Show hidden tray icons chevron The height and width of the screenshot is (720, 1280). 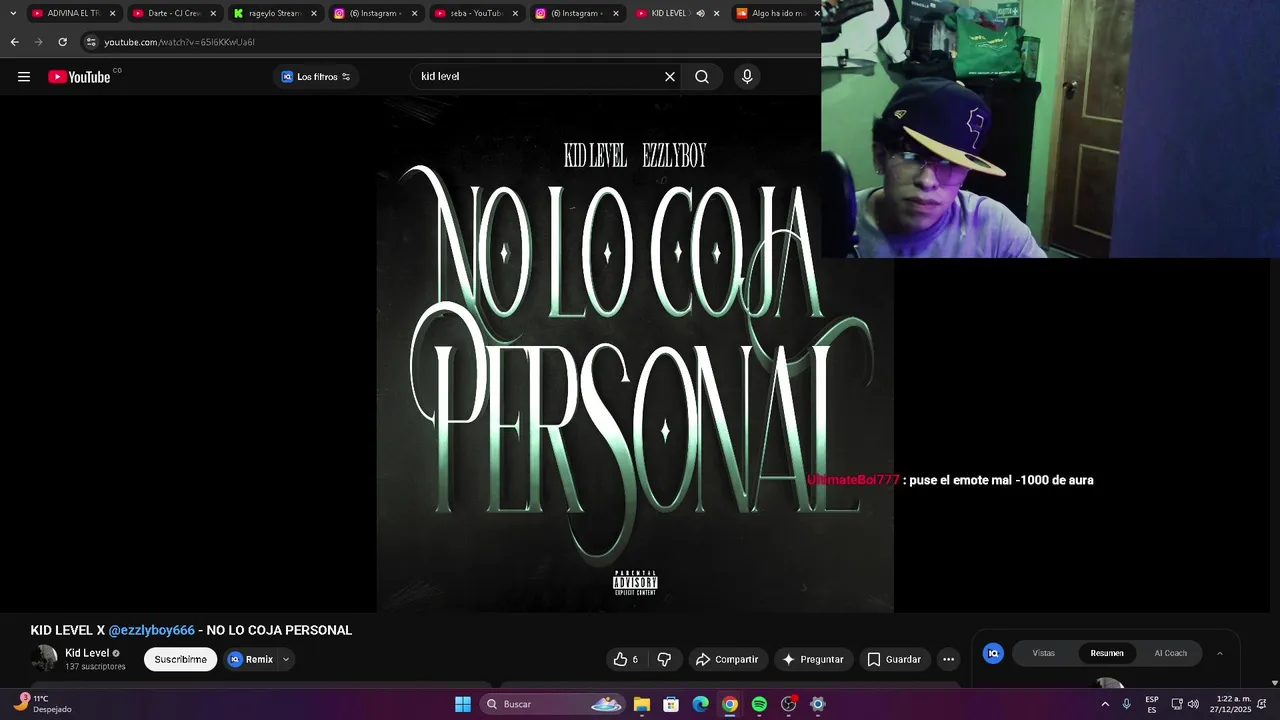1105,704
